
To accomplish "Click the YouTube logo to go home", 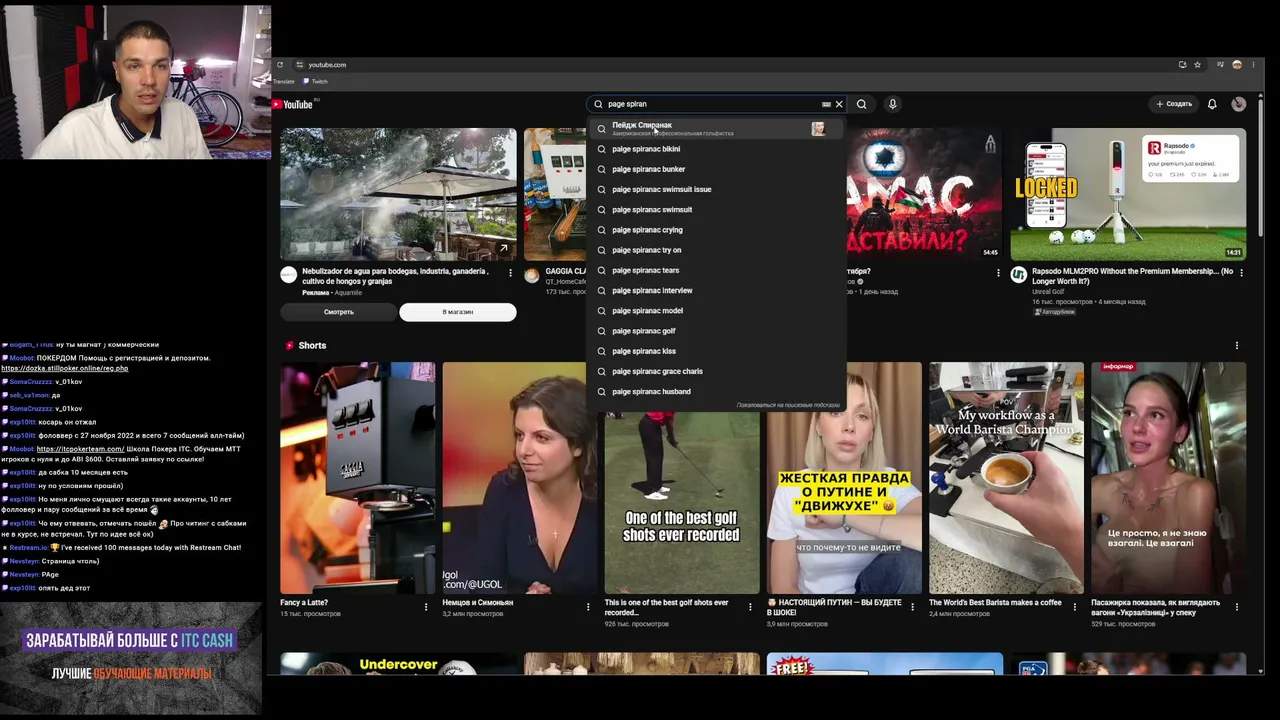I will pyautogui.click(x=292, y=104).
